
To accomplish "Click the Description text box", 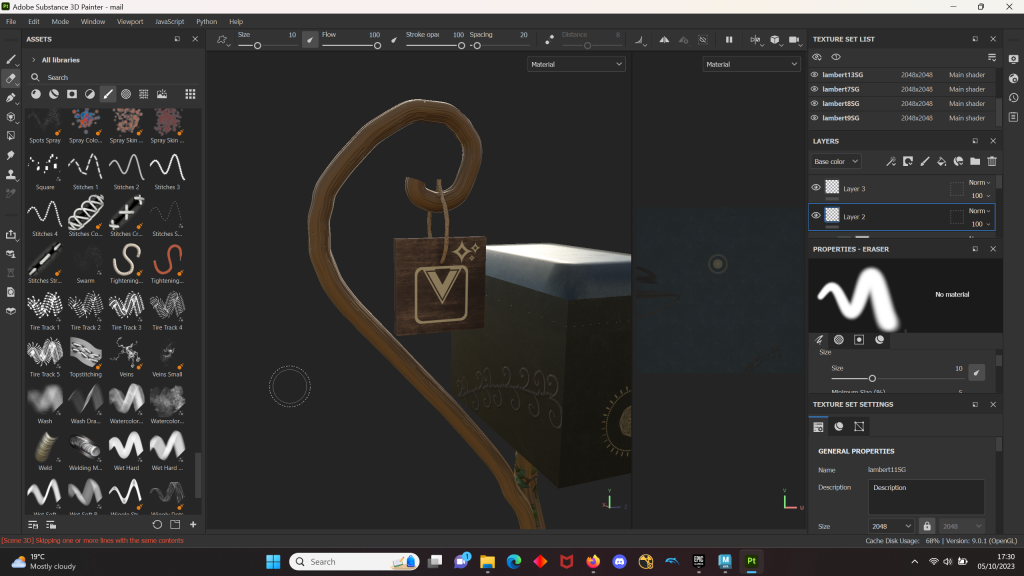I will [x=926, y=497].
